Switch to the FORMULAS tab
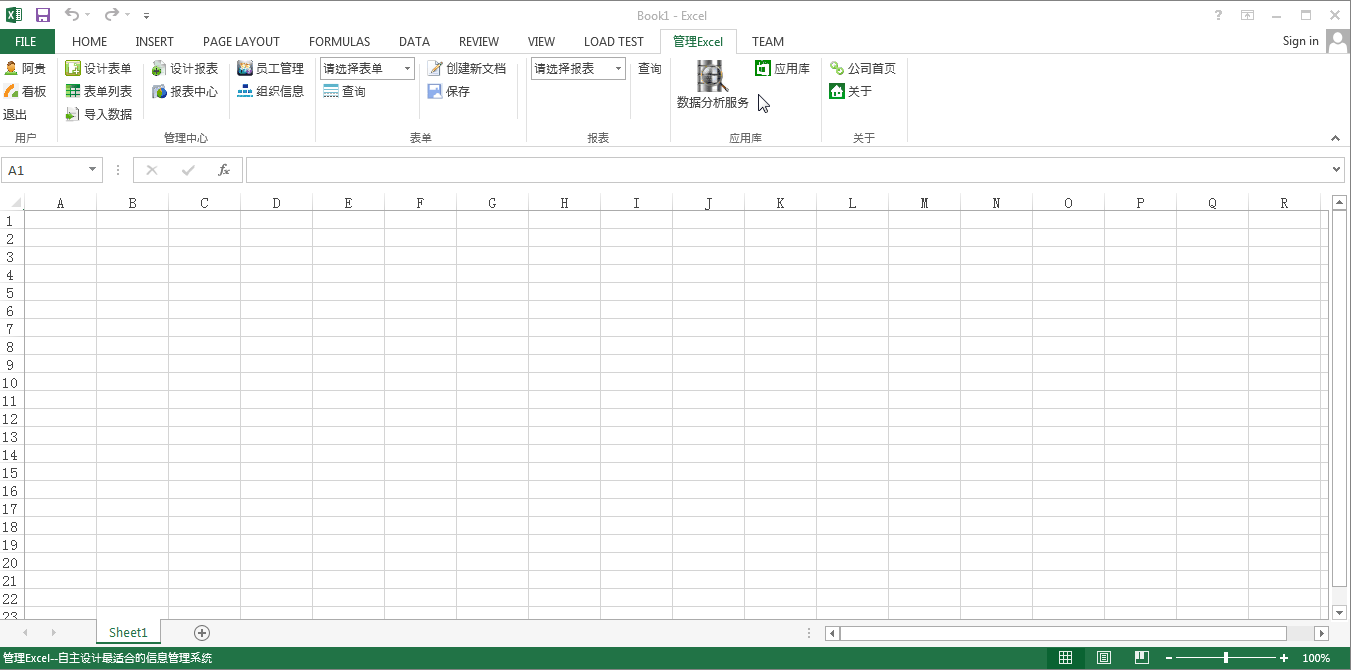The image size is (1351, 670). 340,42
